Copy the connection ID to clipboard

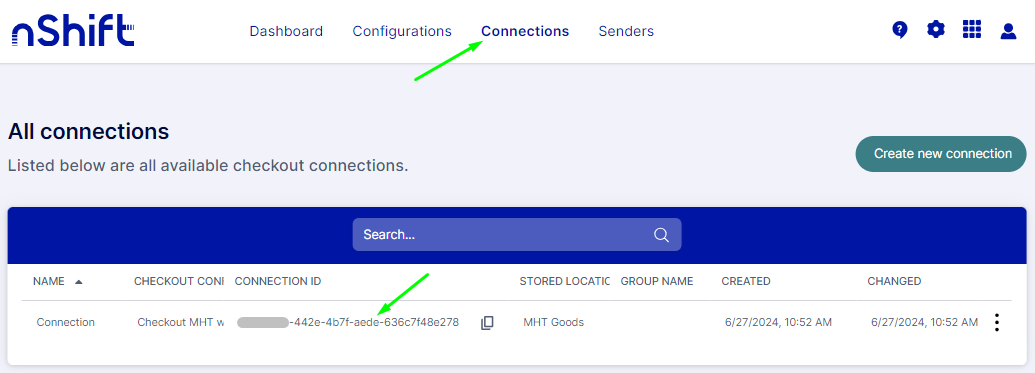click(x=487, y=322)
